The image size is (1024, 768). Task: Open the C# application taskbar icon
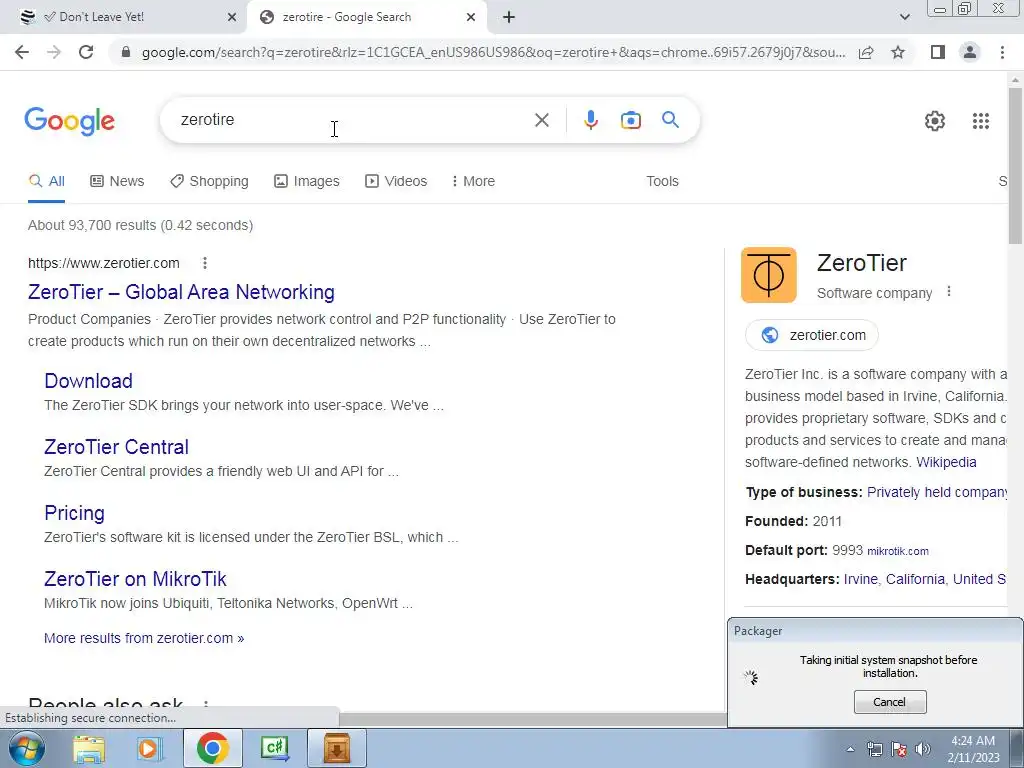(x=274, y=748)
